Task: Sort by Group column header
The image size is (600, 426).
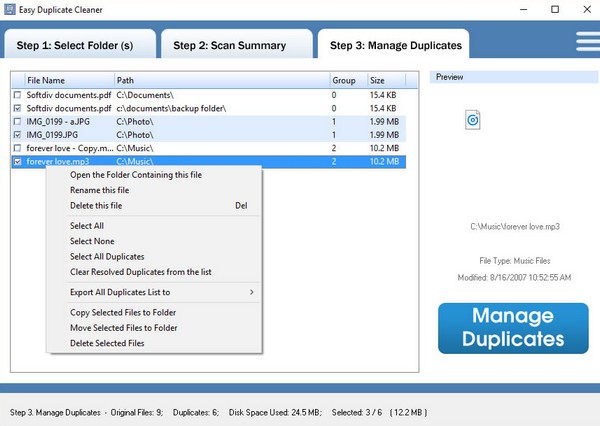Action: coord(349,80)
